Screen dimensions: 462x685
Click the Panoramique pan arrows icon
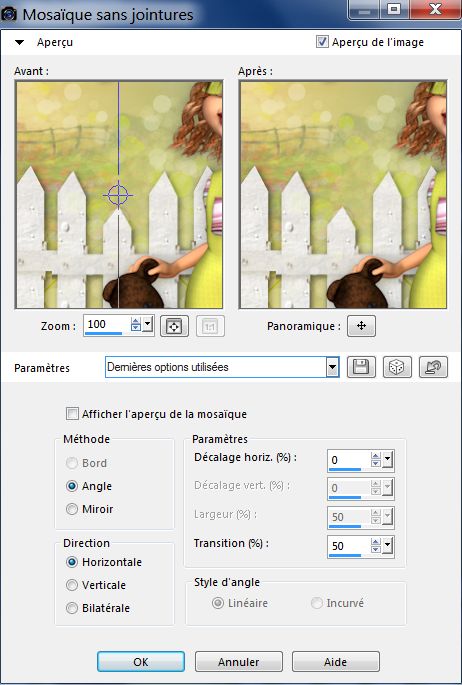[x=362, y=326]
